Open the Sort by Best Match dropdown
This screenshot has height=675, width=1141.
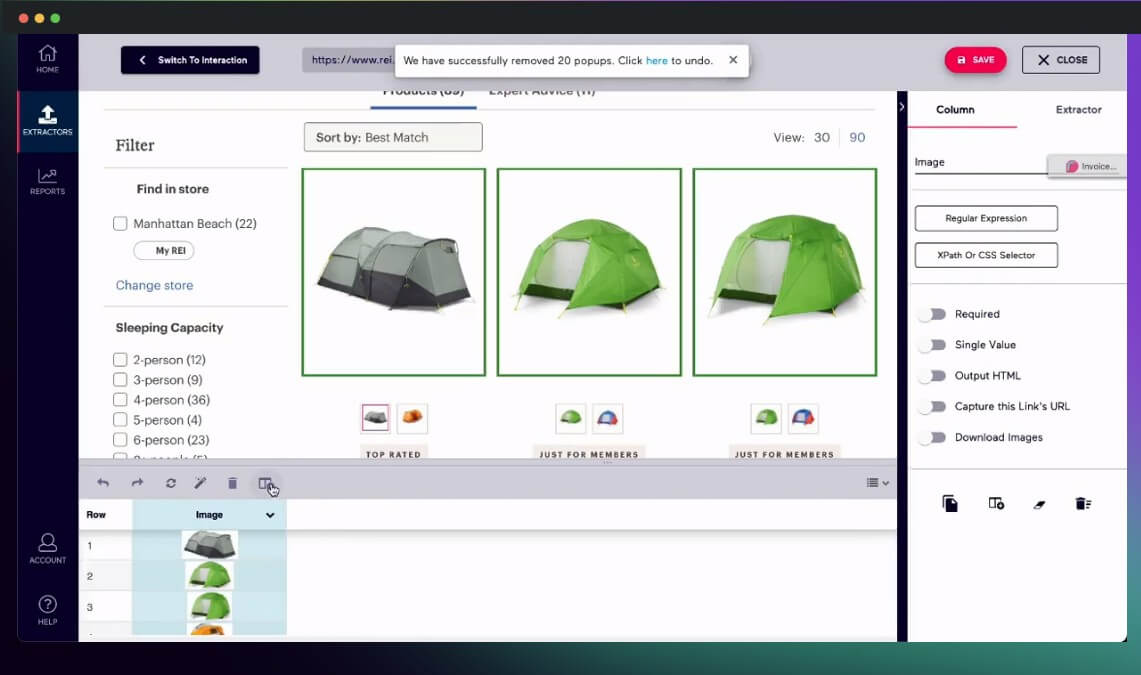(393, 137)
